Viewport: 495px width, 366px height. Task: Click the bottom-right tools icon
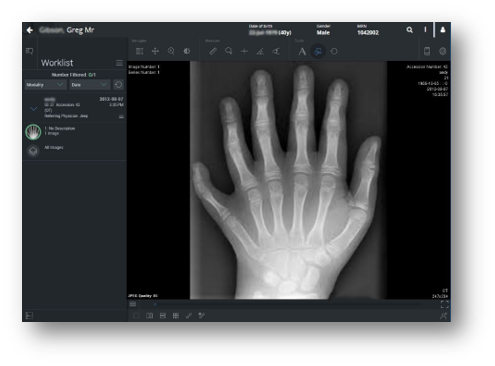pyautogui.click(x=443, y=316)
